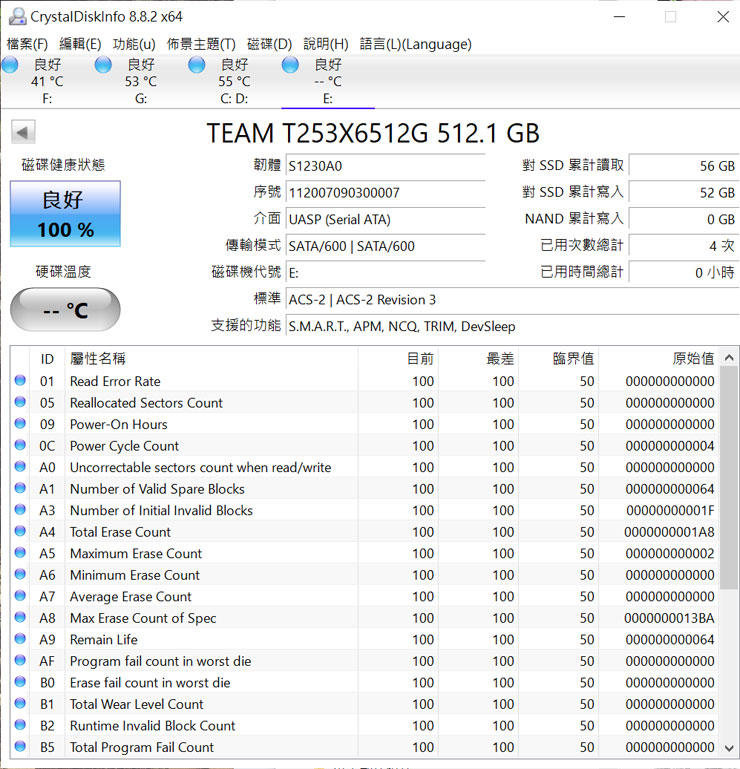Screen dimensions: 740x769
Task: Click the status dot of Maximum Erase Count row
Action: click(x=20, y=553)
